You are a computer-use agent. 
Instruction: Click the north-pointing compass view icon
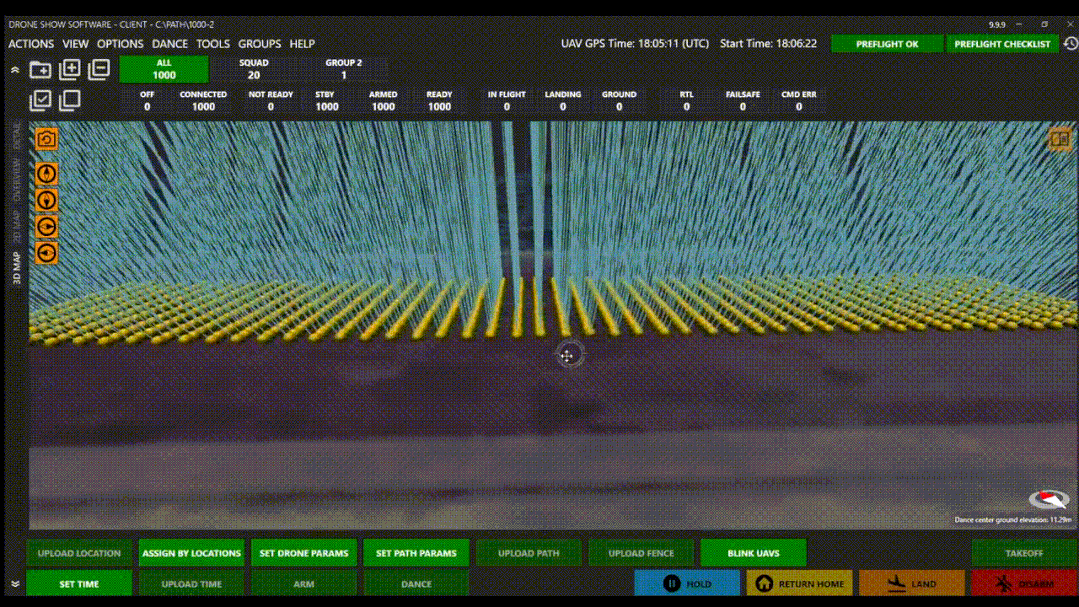coord(46,174)
